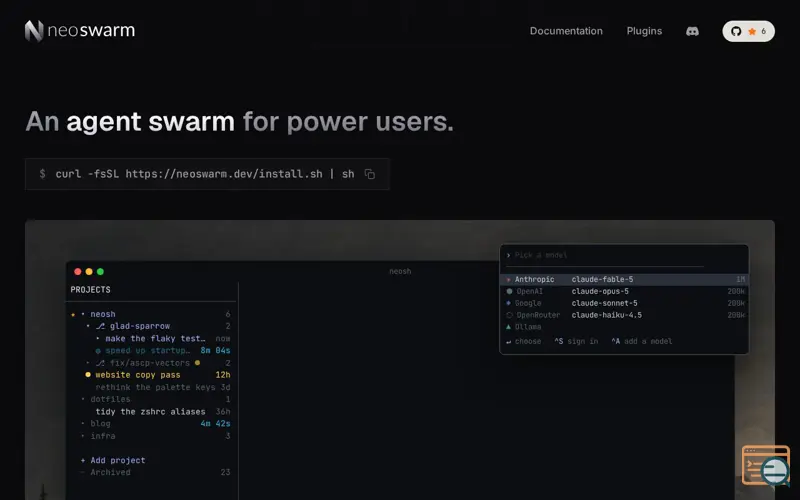Click the neosh window title
Screen dimensions: 800x500
400,271
